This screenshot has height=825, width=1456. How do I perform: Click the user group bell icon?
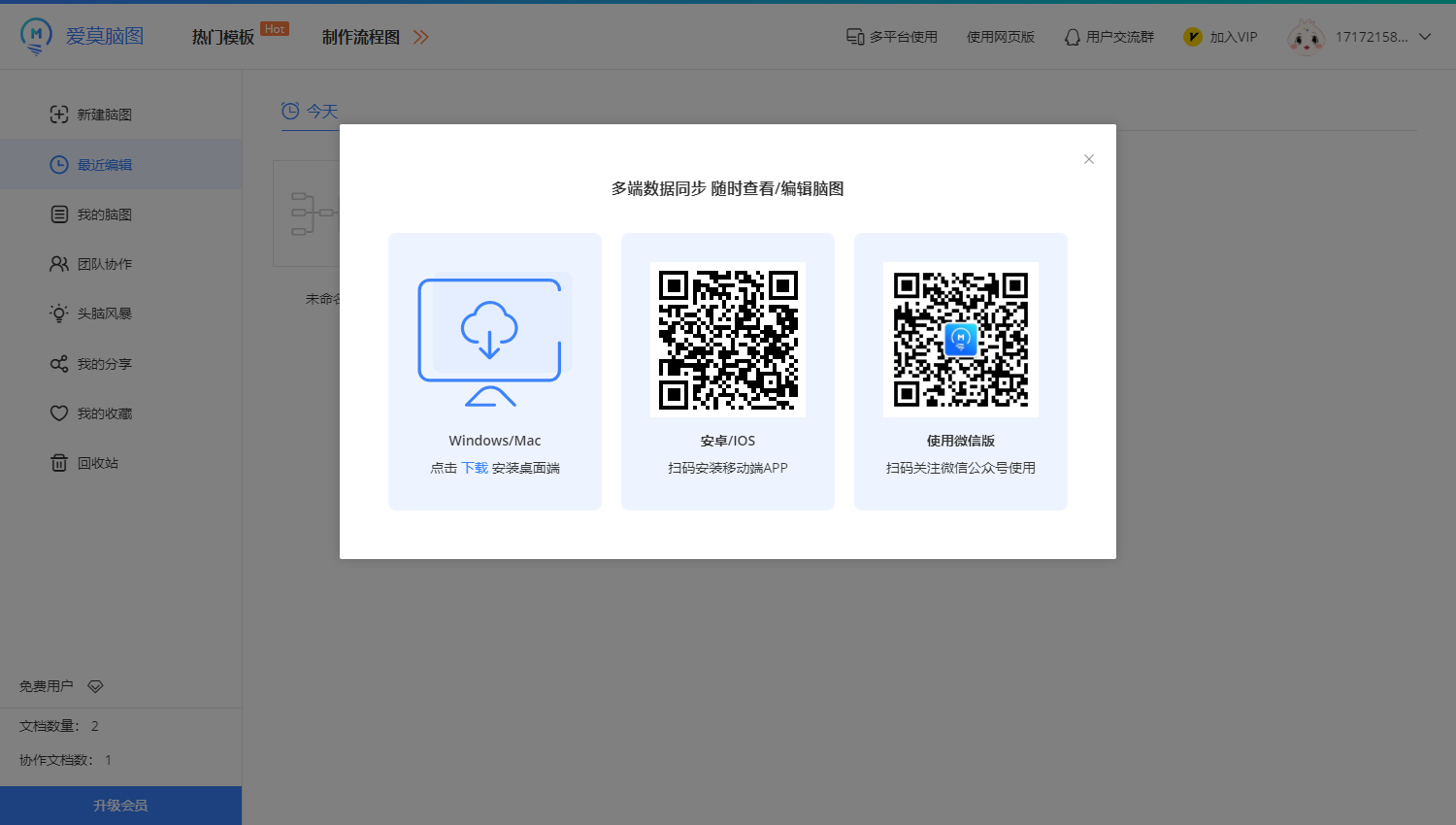coord(1073,37)
